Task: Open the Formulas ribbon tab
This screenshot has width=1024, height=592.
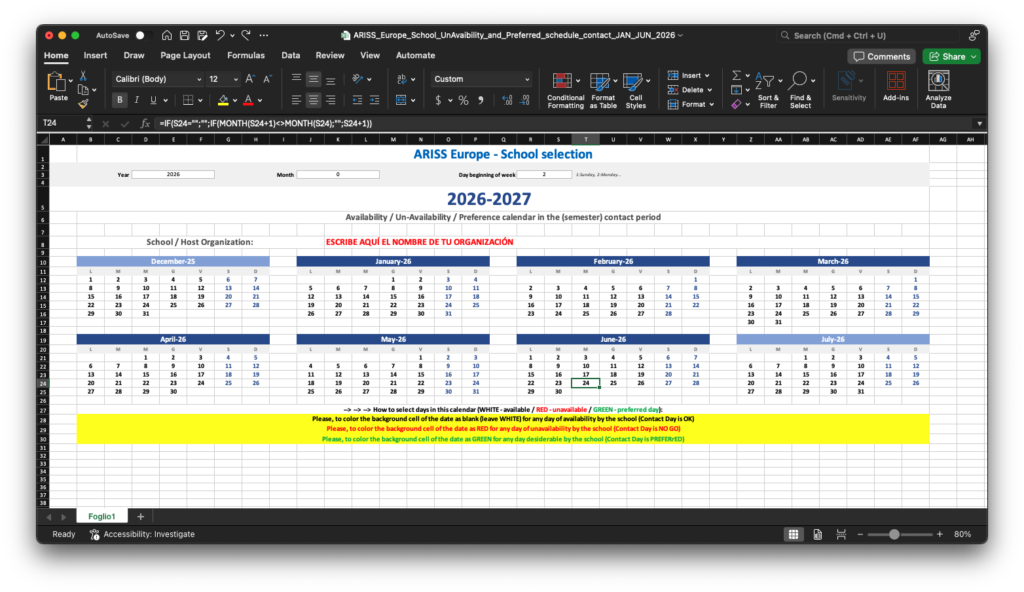Action: pyautogui.click(x=246, y=56)
